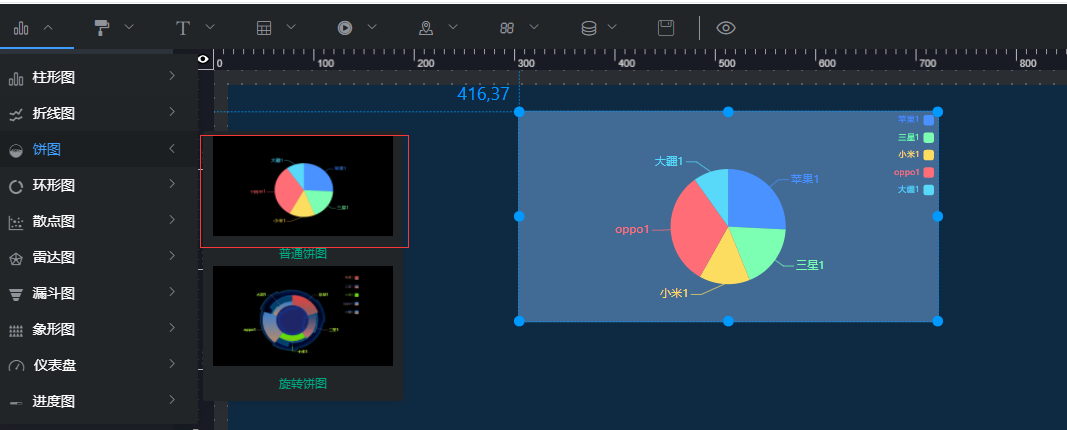Click the 折线图 line chart icon
1067x430 pixels.
pos(16,115)
